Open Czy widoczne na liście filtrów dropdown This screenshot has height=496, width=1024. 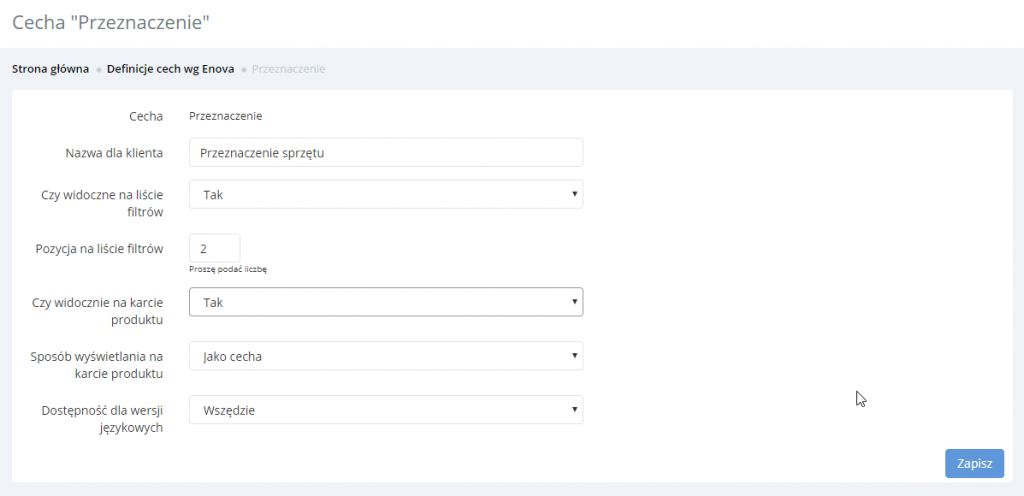click(x=385, y=194)
